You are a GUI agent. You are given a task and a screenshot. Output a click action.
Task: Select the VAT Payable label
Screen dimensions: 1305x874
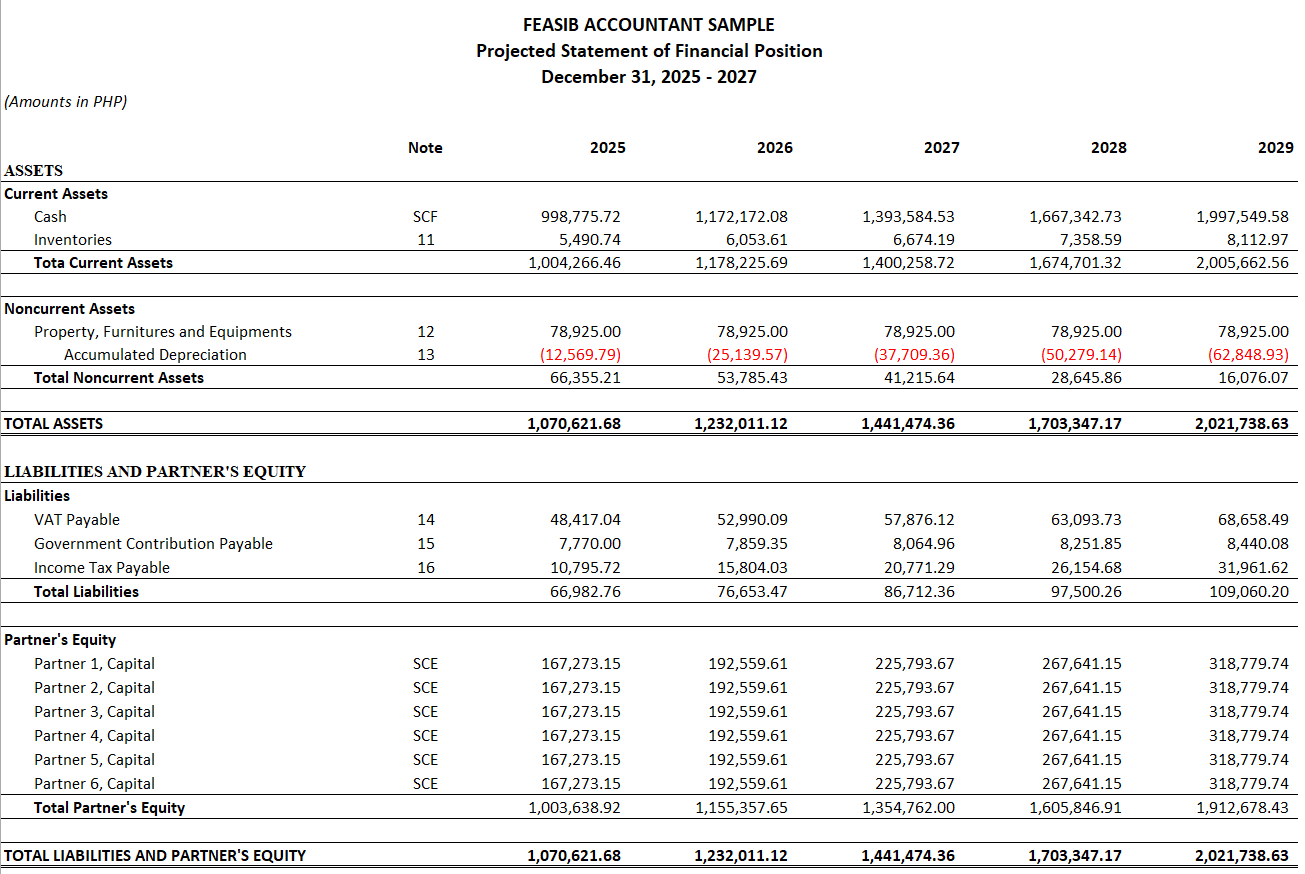pyautogui.click(x=77, y=519)
